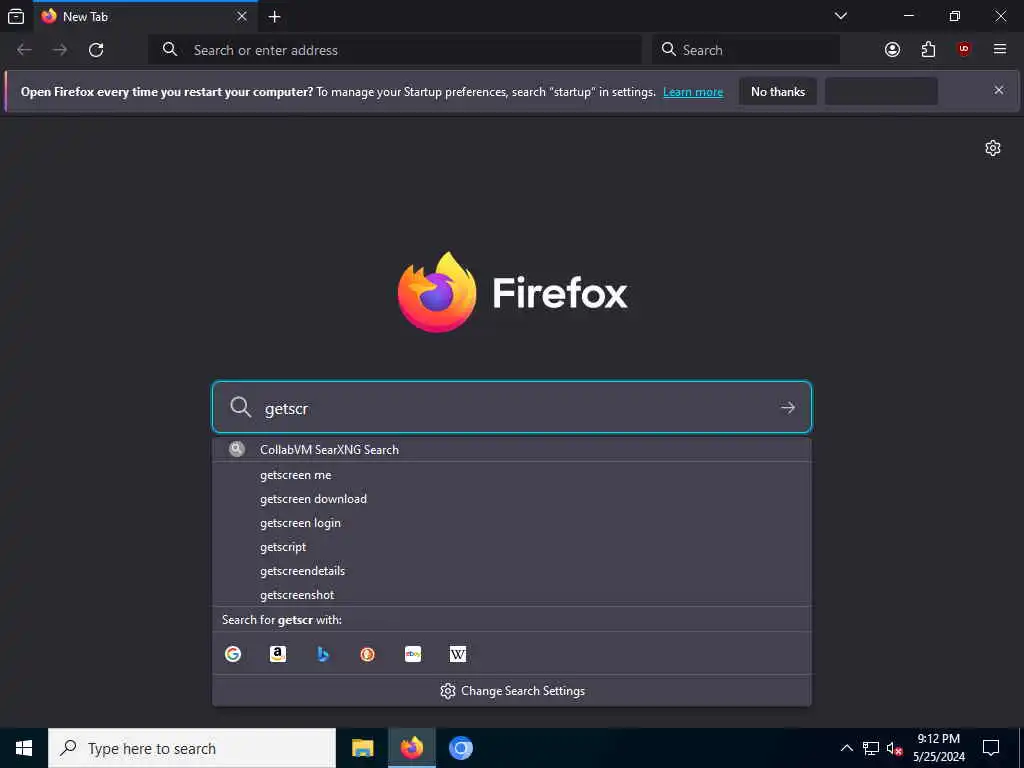Image resolution: width=1024 pixels, height=768 pixels.
Task: Open File Explorer from the taskbar
Action: 362,748
